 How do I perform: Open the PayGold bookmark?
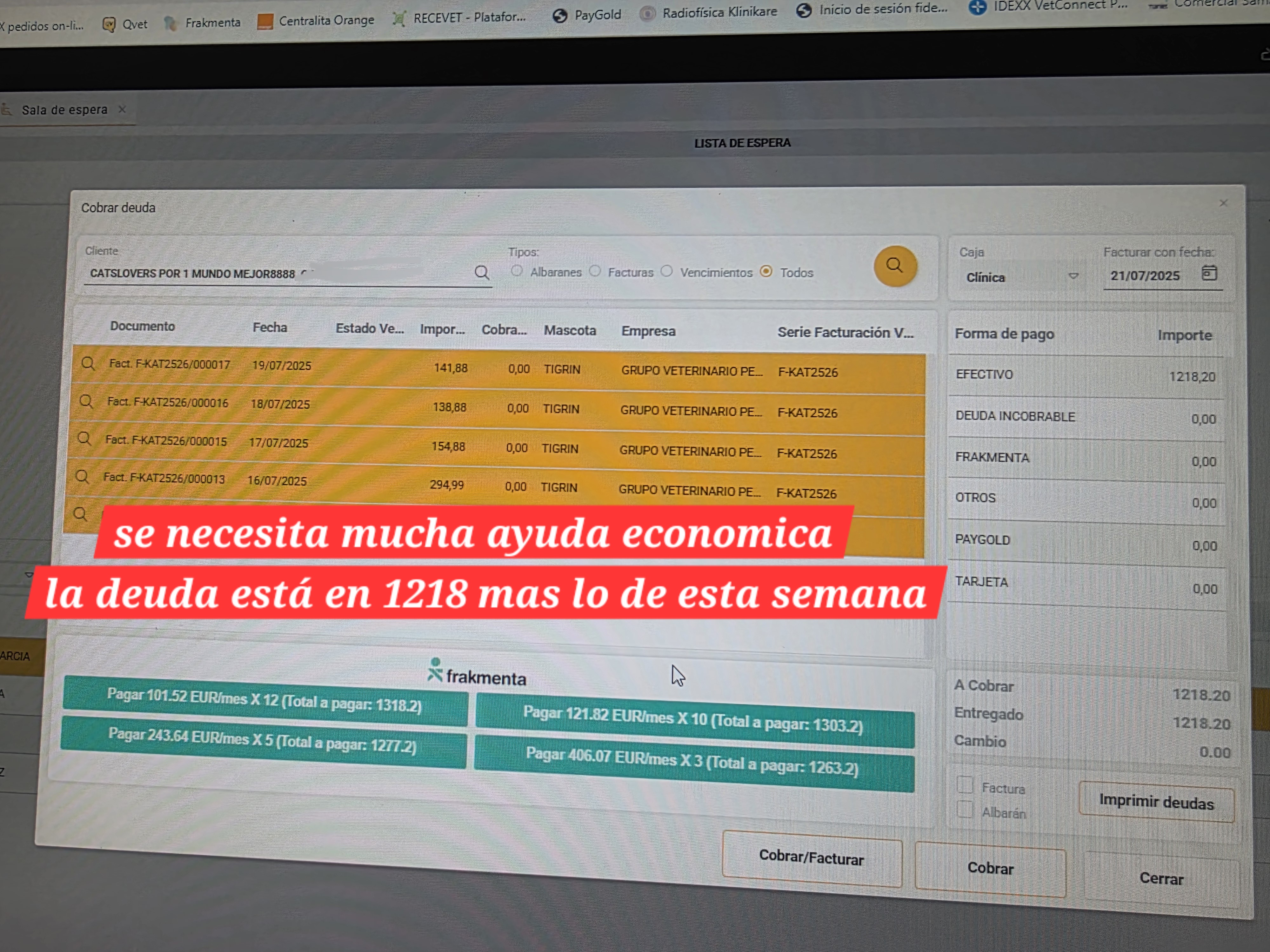[x=587, y=15]
